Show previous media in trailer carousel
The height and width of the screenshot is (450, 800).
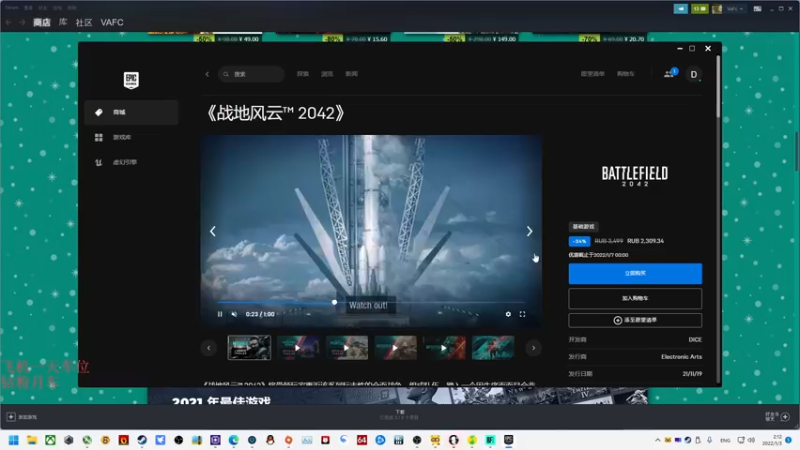click(x=213, y=231)
